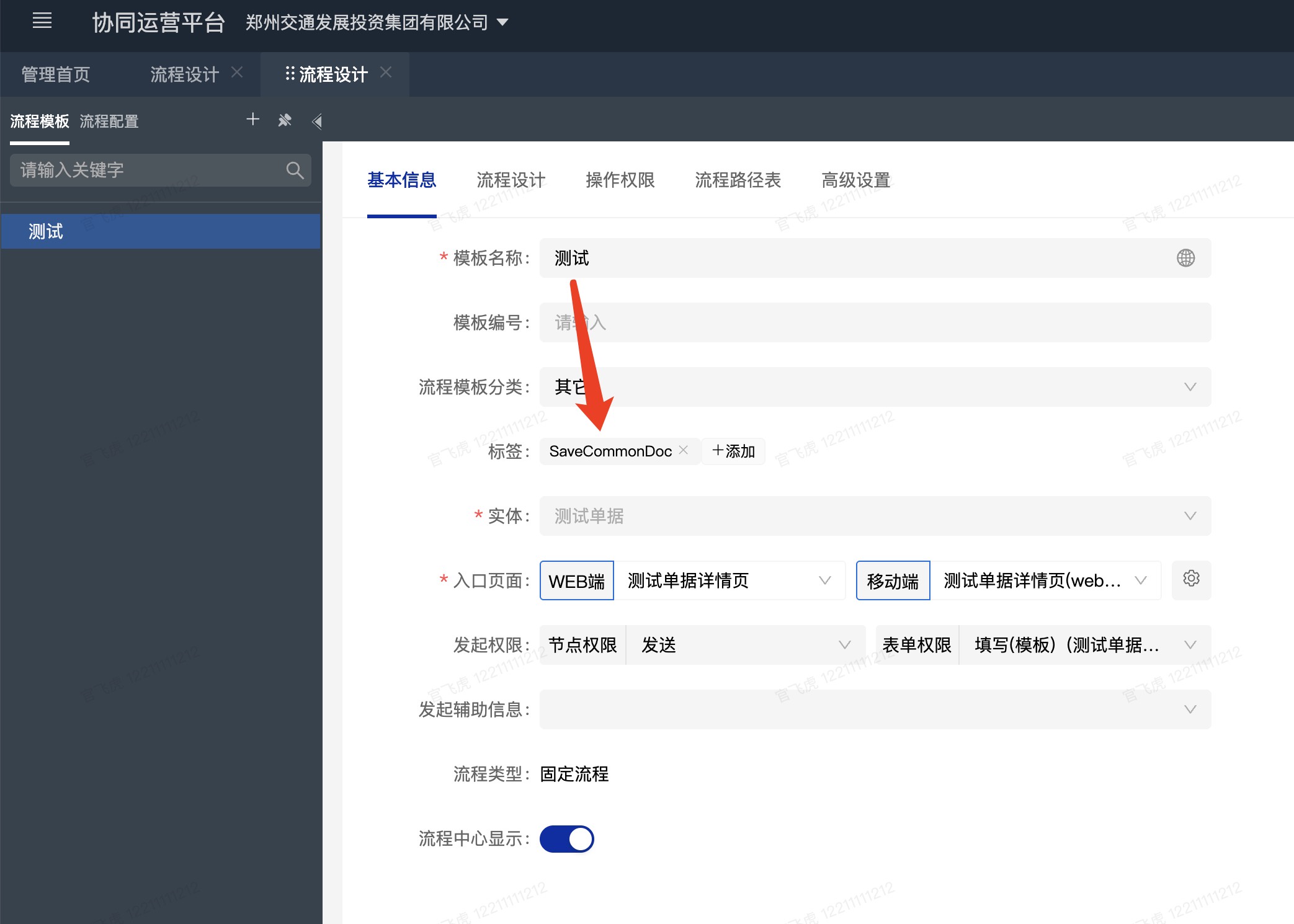Open the hamburger menu icon
Viewport: 1294px width, 924px height.
[x=42, y=22]
